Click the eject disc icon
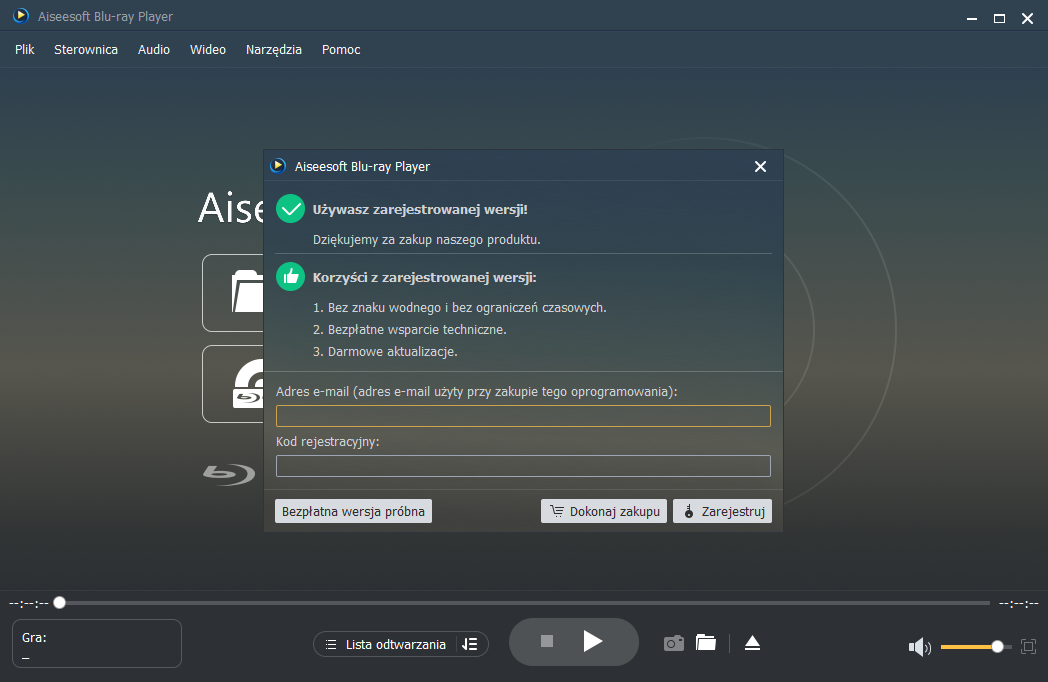1048x682 pixels. point(753,643)
